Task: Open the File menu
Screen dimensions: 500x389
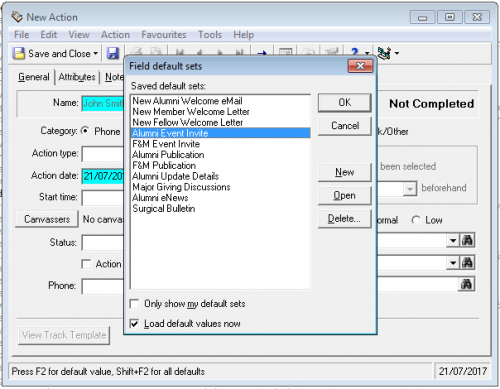Action: [x=21, y=35]
